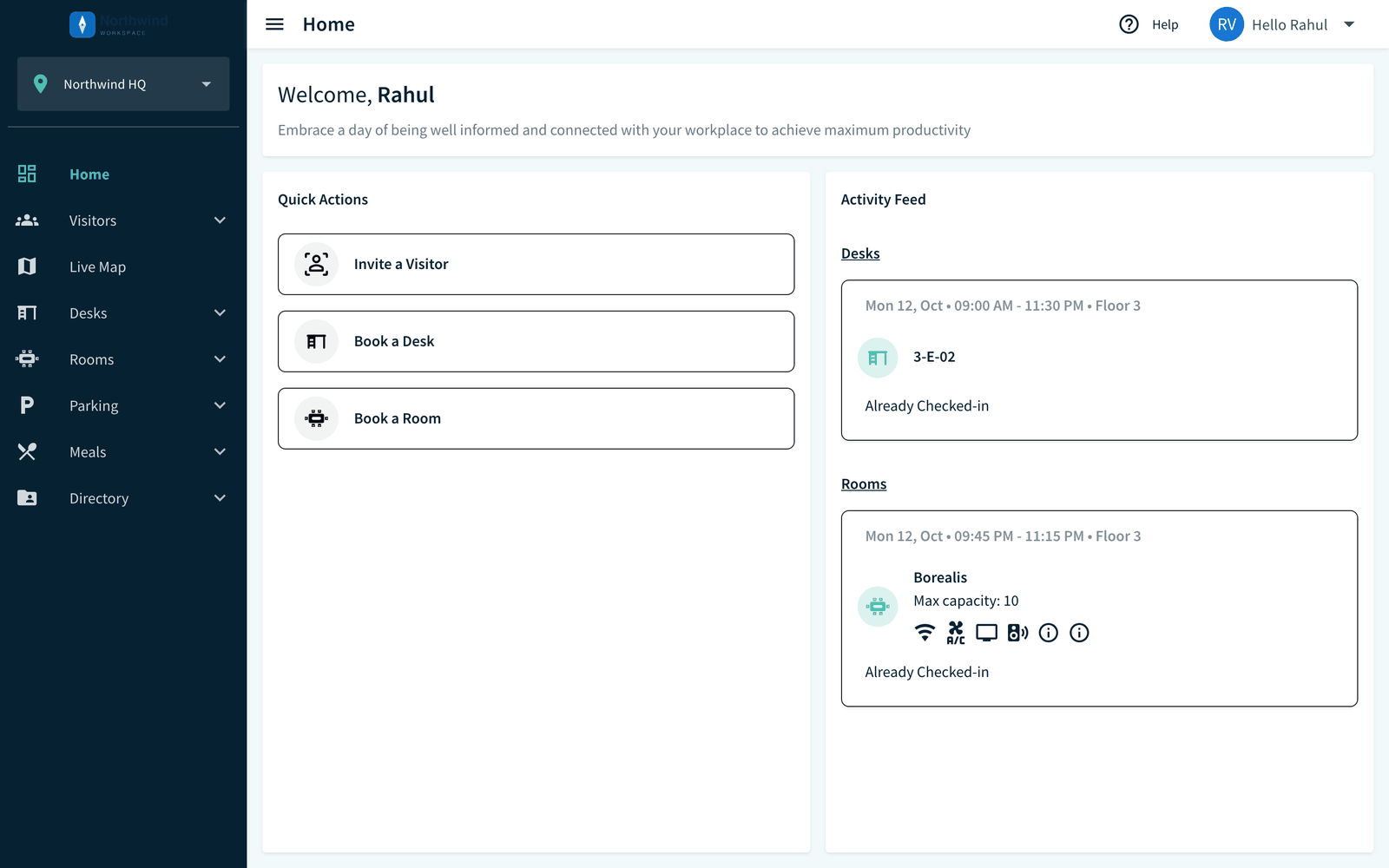The image size is (1389, 868).
Task: Click the speaker audio amenity icon
Action: tap(1017, 633)
